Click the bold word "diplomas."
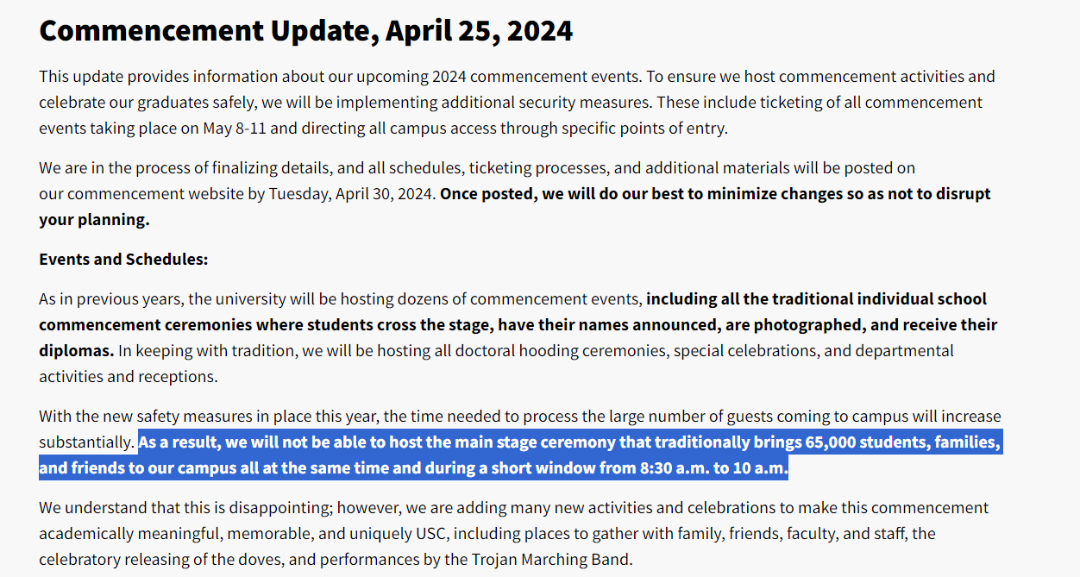Viewport: 1080px width, 577px height. pyautogui.click(x=76, y=350)
